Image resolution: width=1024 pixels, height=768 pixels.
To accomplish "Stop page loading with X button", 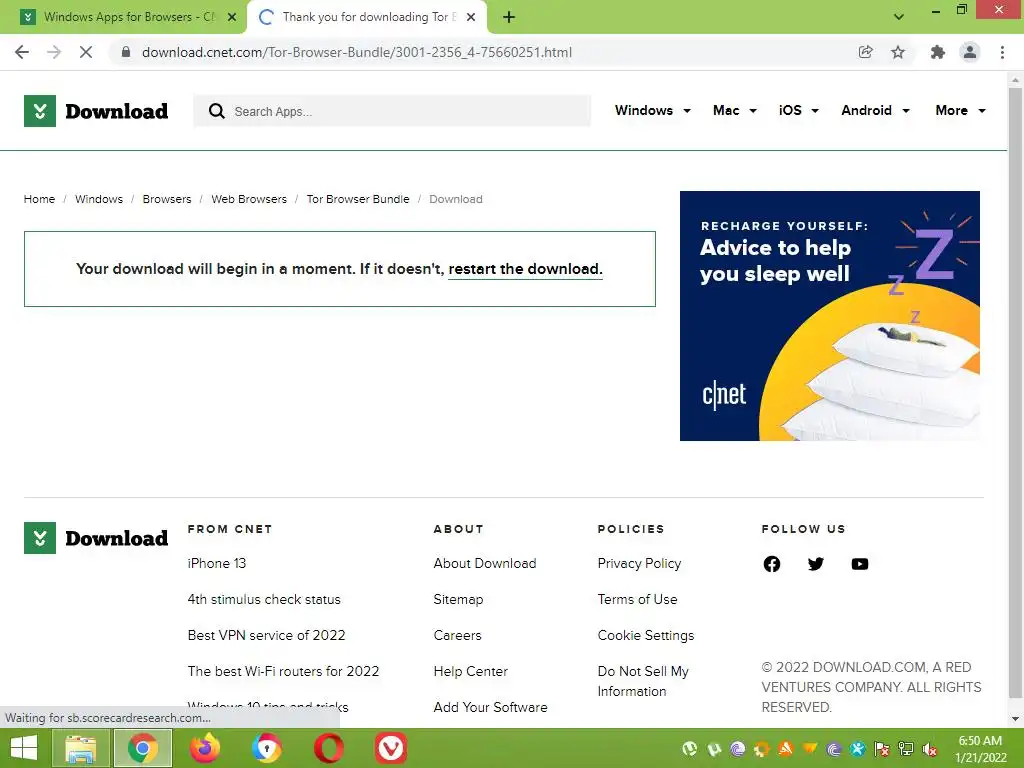I will pyautogui.click(x=86, y=52).
